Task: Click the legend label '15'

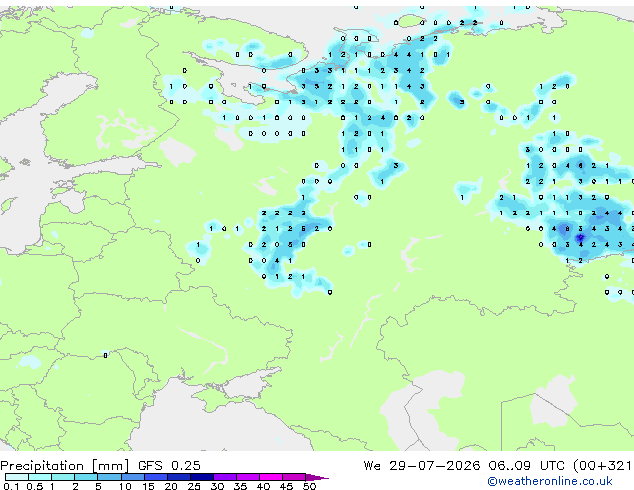Action: pos(148,486)
